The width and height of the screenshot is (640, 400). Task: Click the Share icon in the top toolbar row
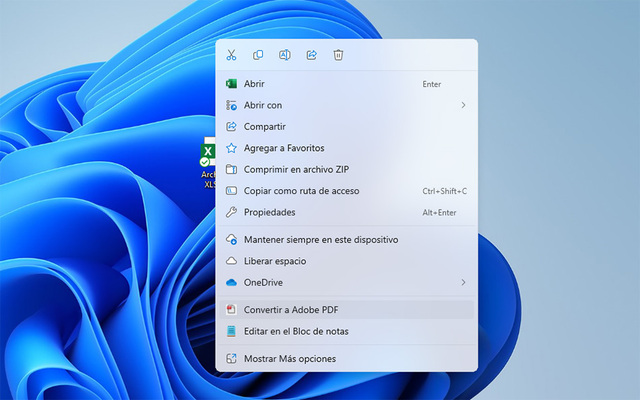pos(311,55)
